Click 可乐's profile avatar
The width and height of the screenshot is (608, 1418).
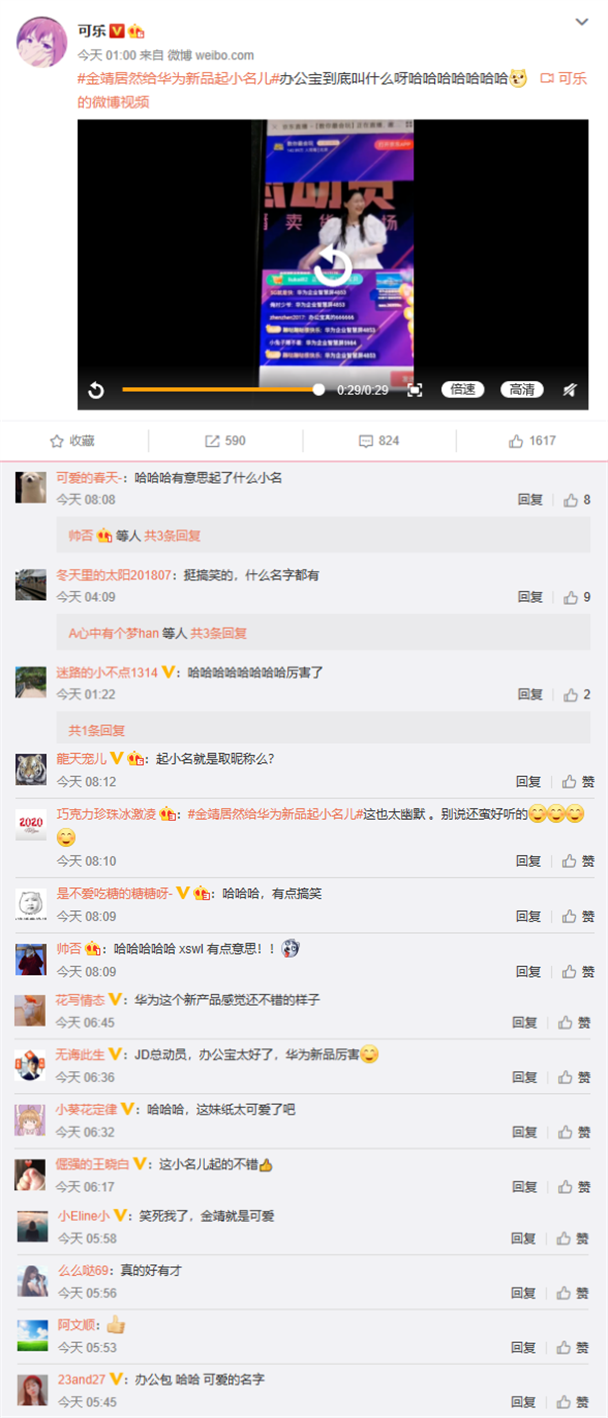(x=40, y=42)
